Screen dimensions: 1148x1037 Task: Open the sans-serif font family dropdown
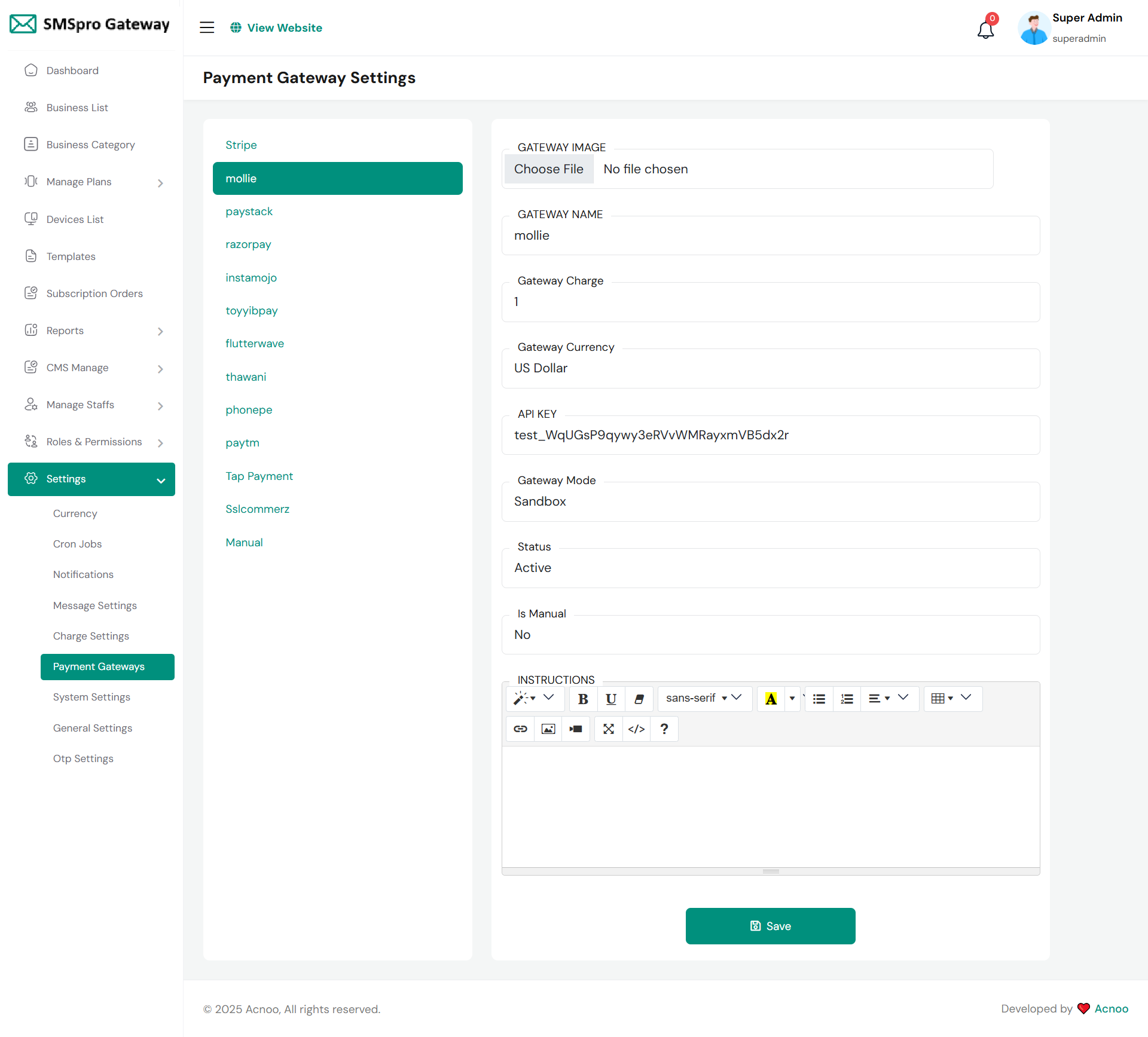[x=704, y=698]
